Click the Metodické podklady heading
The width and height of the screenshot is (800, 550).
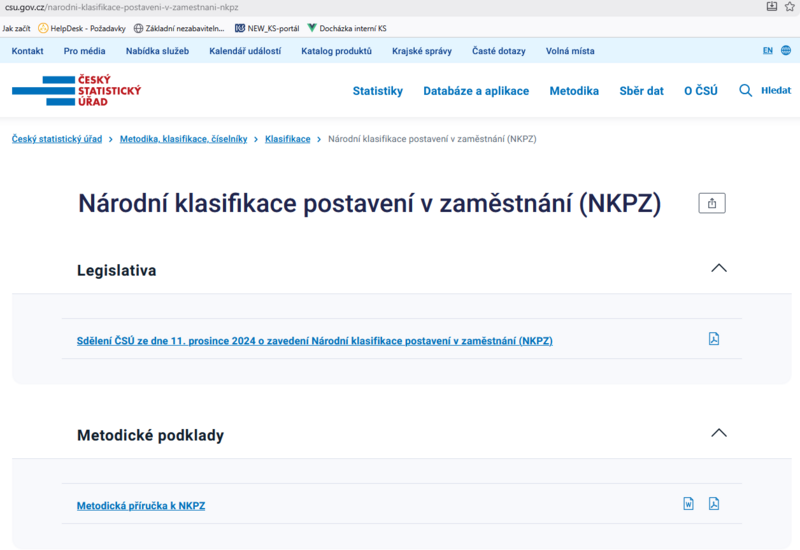pyautogui.click(x=151, y=435)
